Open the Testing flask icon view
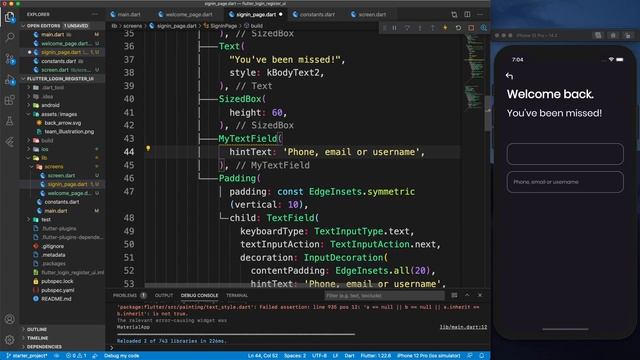The image size is (640, 360). point(9,121)
